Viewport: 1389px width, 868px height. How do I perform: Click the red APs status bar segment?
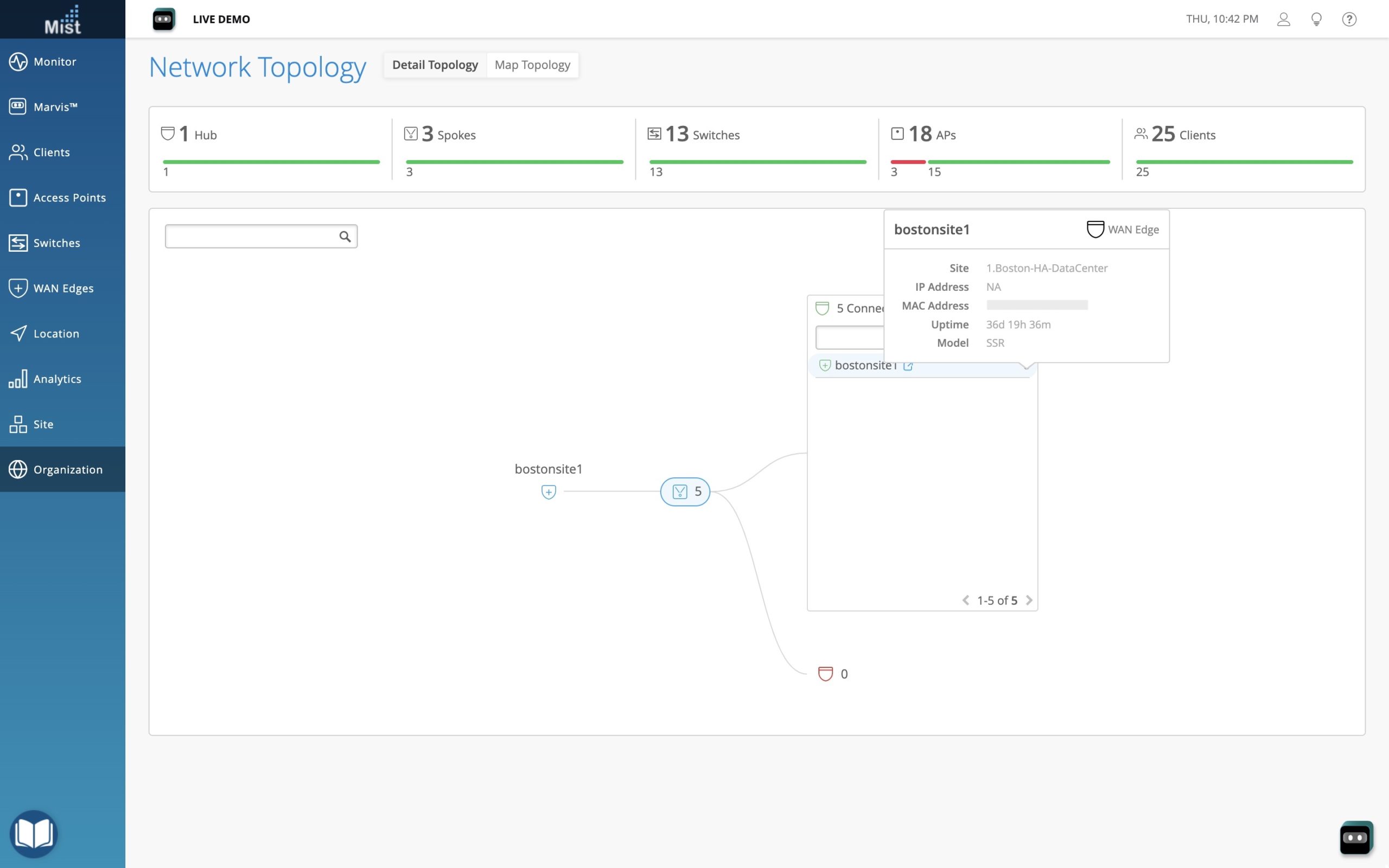[907, 162]
